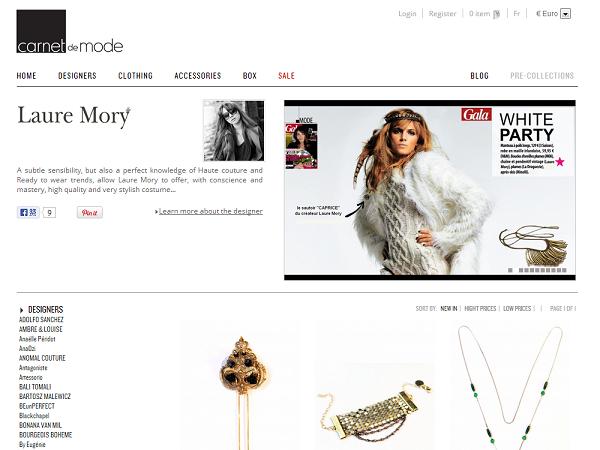
Task: Sort products by Low Prices
Action: pos(517,308)
